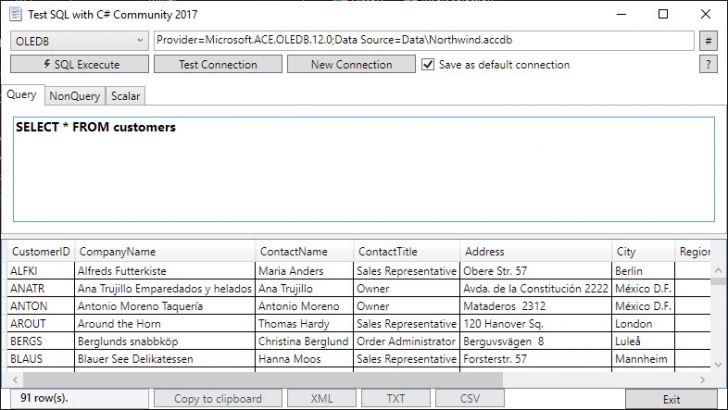Click Avda. de la Constitución 2222 cell
Image resolution: width=728 pixels, height=410 pixels.
[x=535, y=288]
